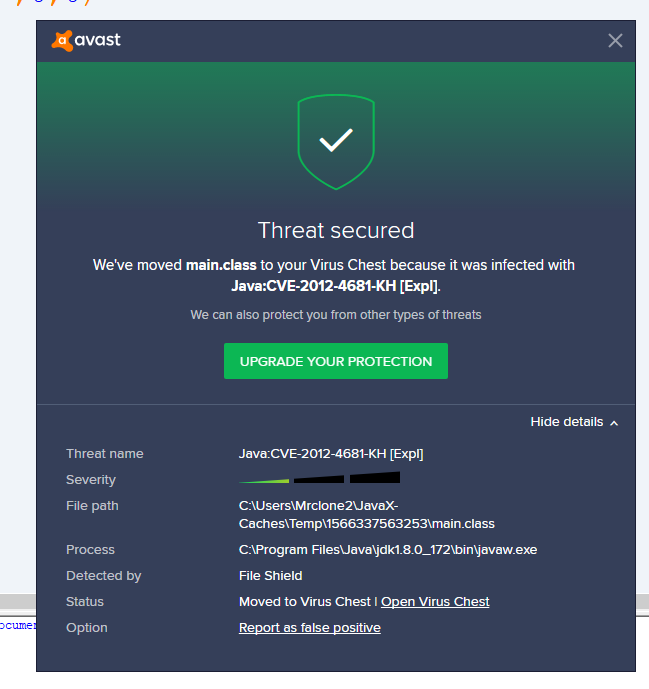Viewport: 649px width, 689px height.
Task: Click the chevron arrow beside Hide details
Action: 614,423
